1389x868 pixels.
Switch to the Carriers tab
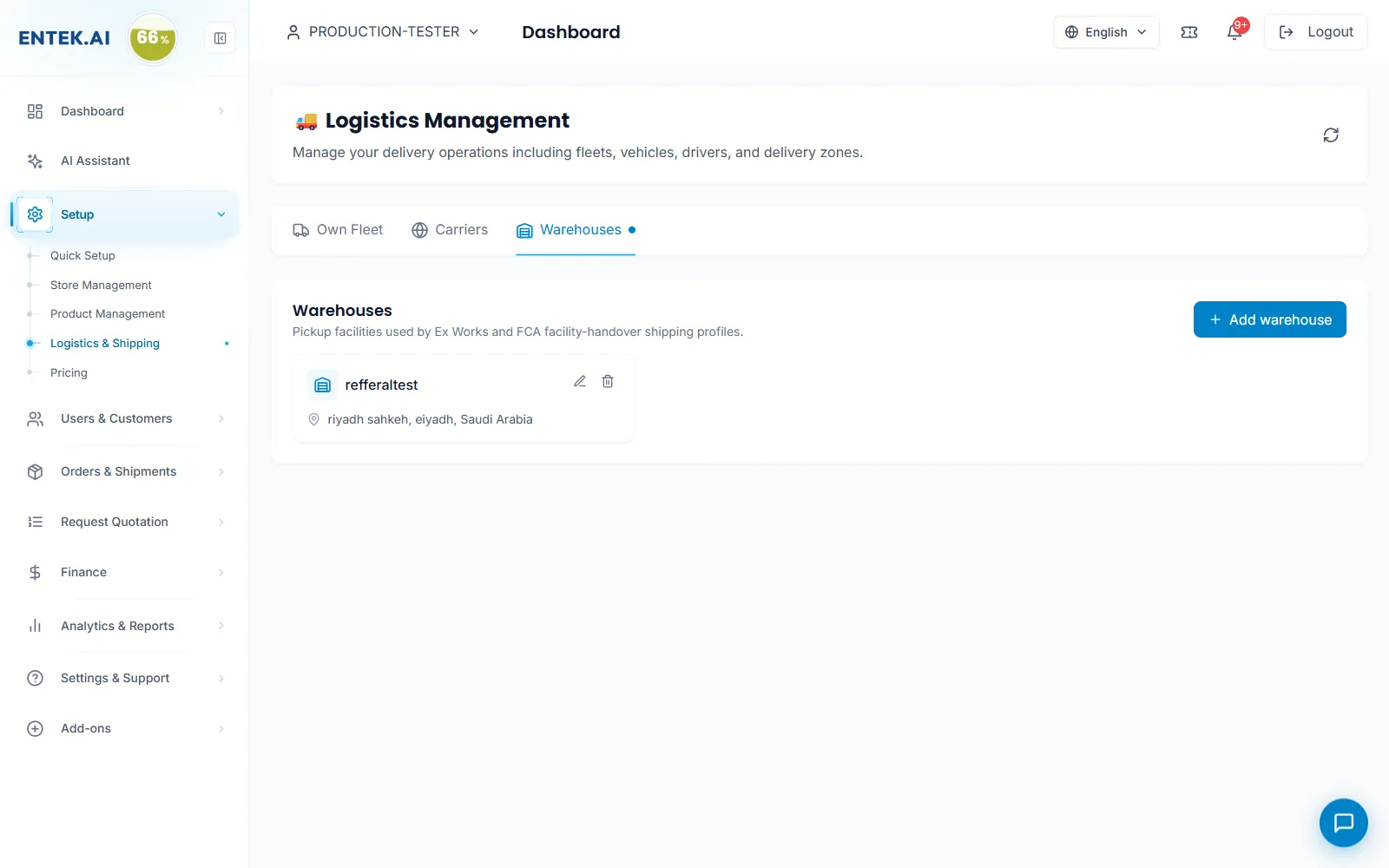pyautogui.click(x=450, y=230)
